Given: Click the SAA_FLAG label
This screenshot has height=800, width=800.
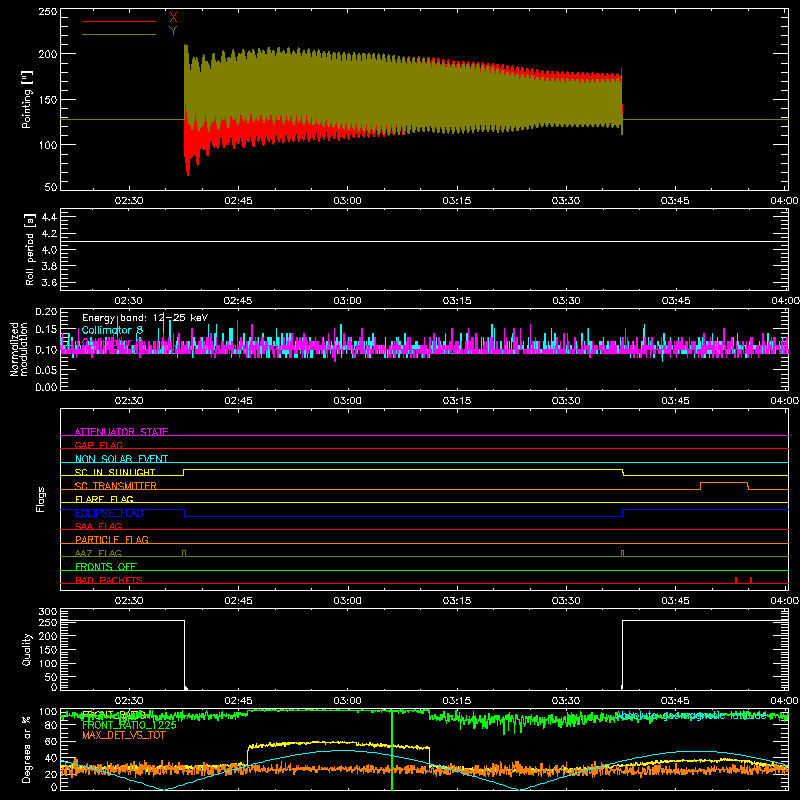Looking at the screenshot, I should (98, 526).
